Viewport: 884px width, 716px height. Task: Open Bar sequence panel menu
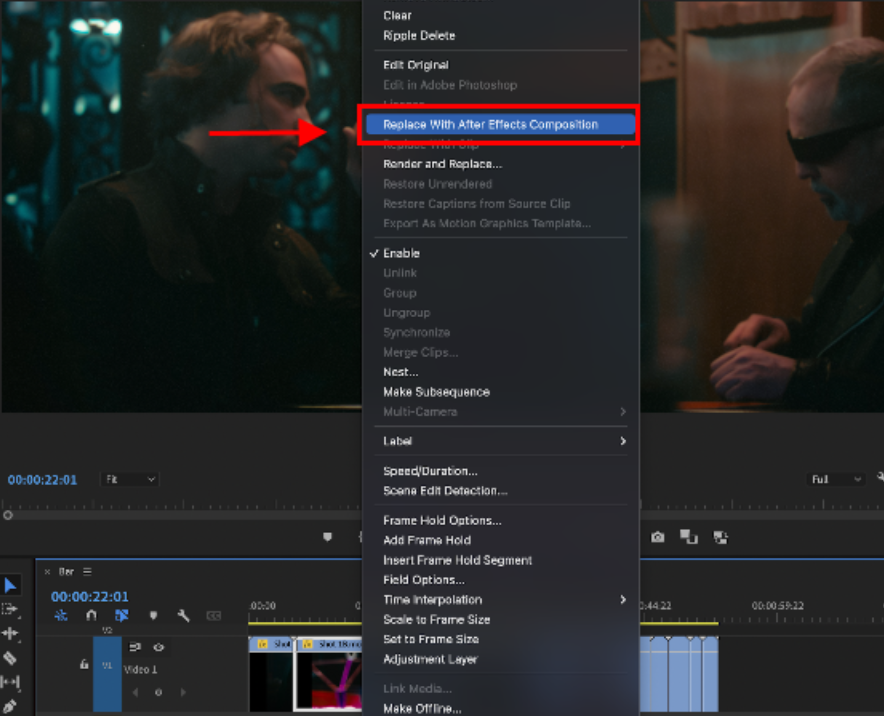pyautogui.click(x=87, y=572)
